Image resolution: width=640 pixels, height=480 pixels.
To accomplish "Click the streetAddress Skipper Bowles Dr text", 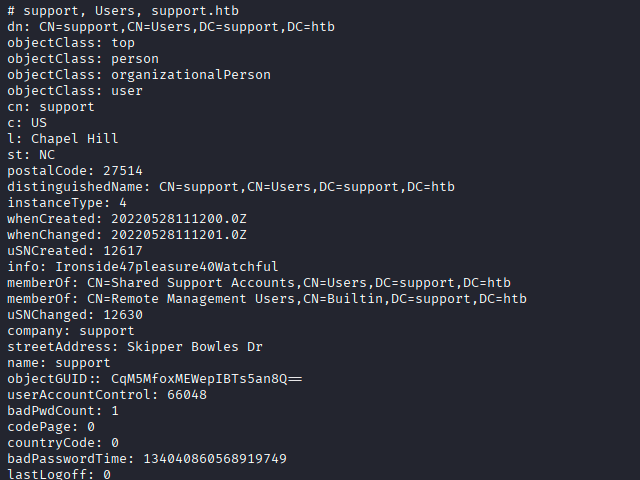I will click(190, 347).
